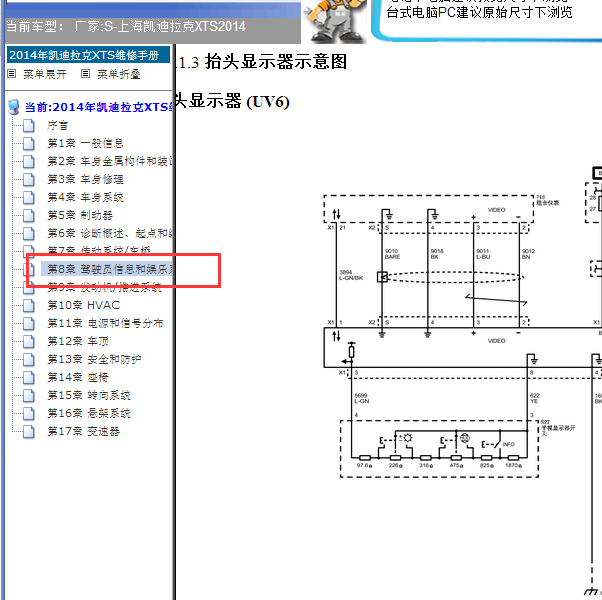This screenshot has width=602, height=600.
Task: Click the document icon beside 第14章 座椅
Action: point(28,377)
